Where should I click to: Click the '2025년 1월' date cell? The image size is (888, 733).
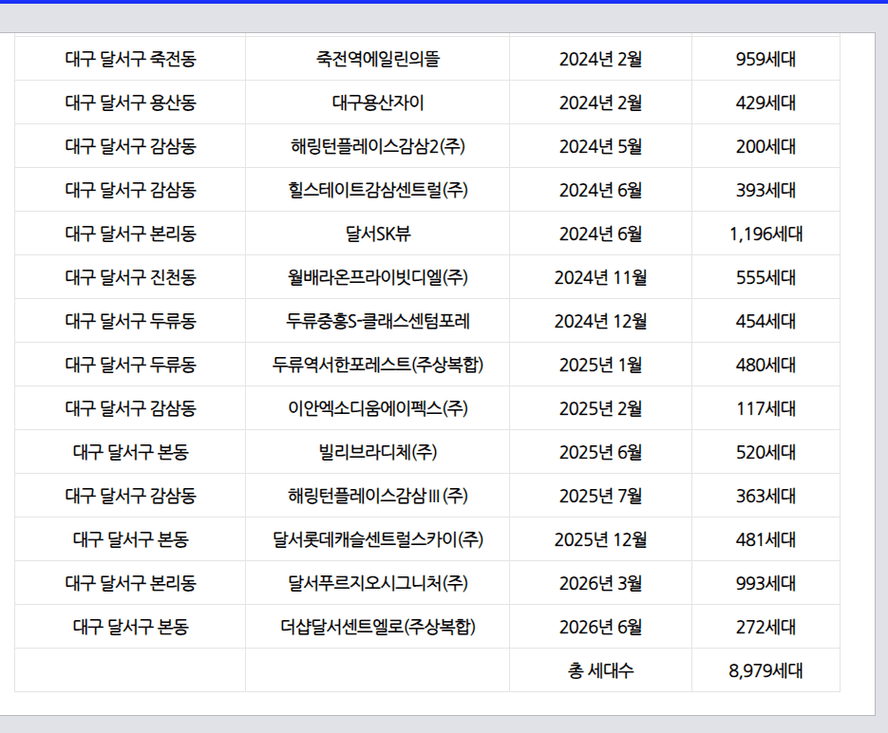pos(600,365)
